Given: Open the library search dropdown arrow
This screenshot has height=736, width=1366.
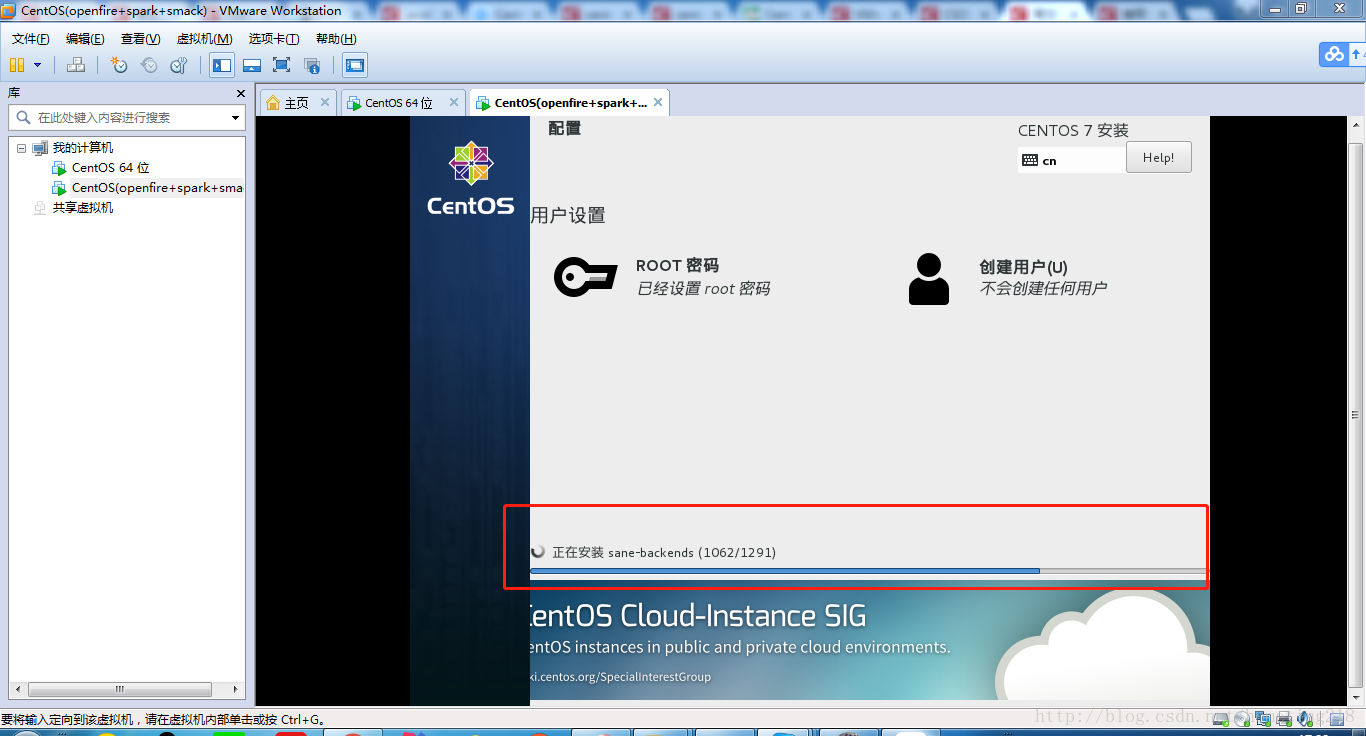Looking at the screenshot, I should (x=236, y=118).
